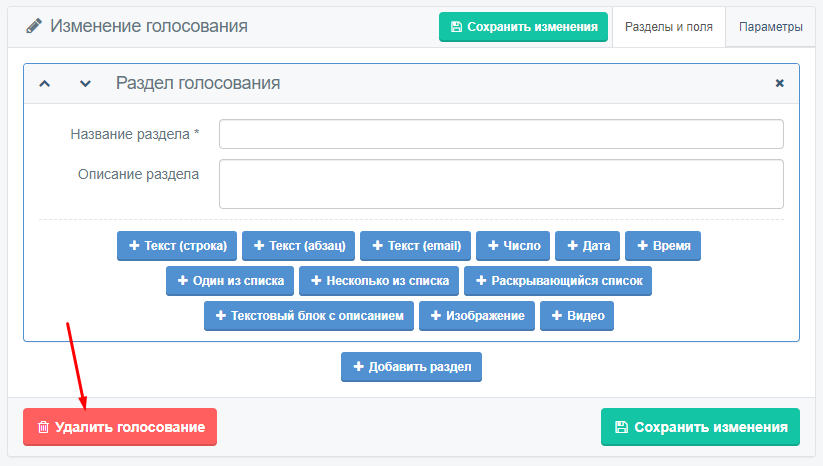Switch to Разделы и поля tab
This screenshot has height=466, width=823.
click(x=669, y=27)
